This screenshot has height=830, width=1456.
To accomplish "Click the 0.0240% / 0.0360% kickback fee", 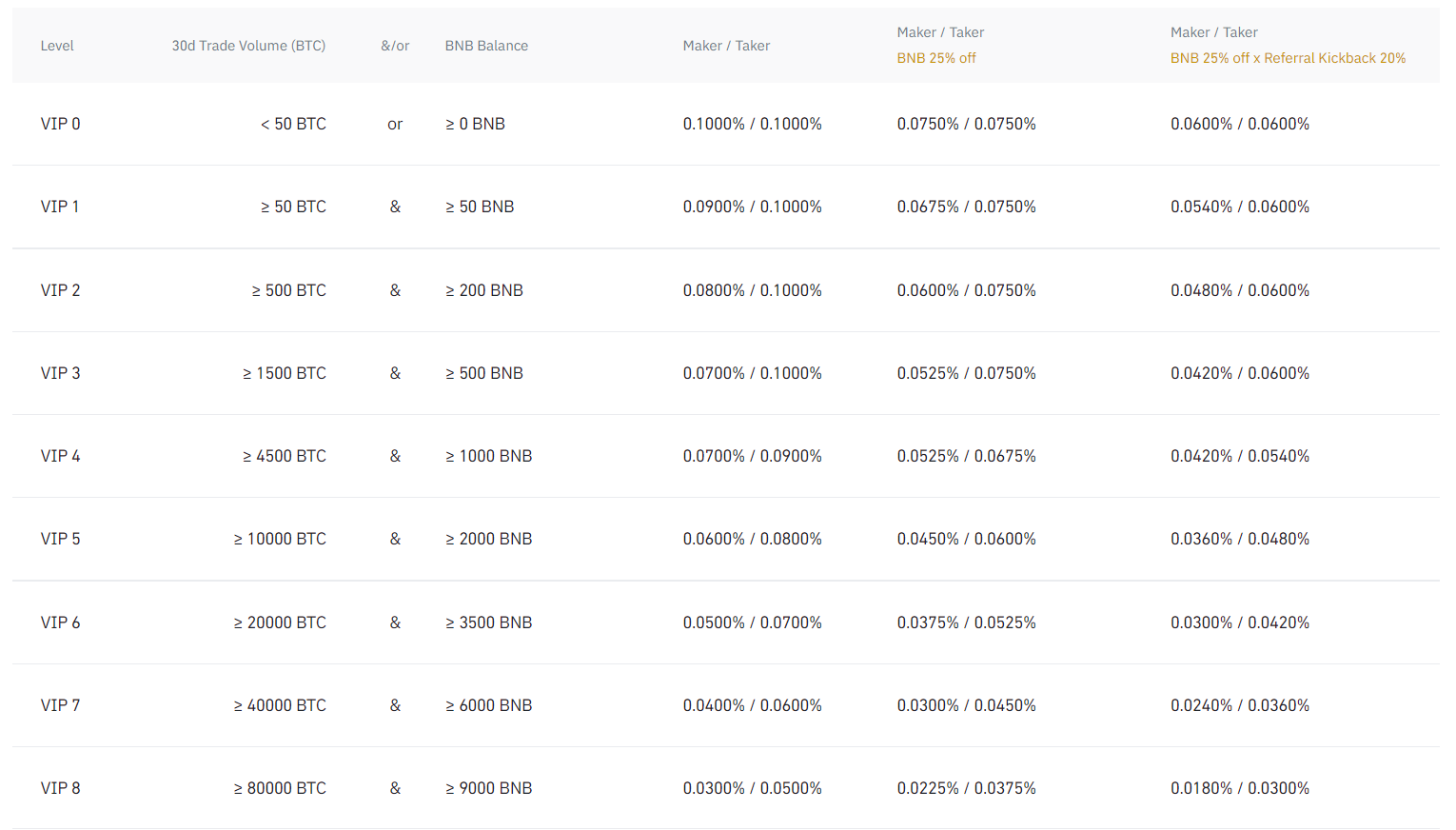I will pos(1240,705).
